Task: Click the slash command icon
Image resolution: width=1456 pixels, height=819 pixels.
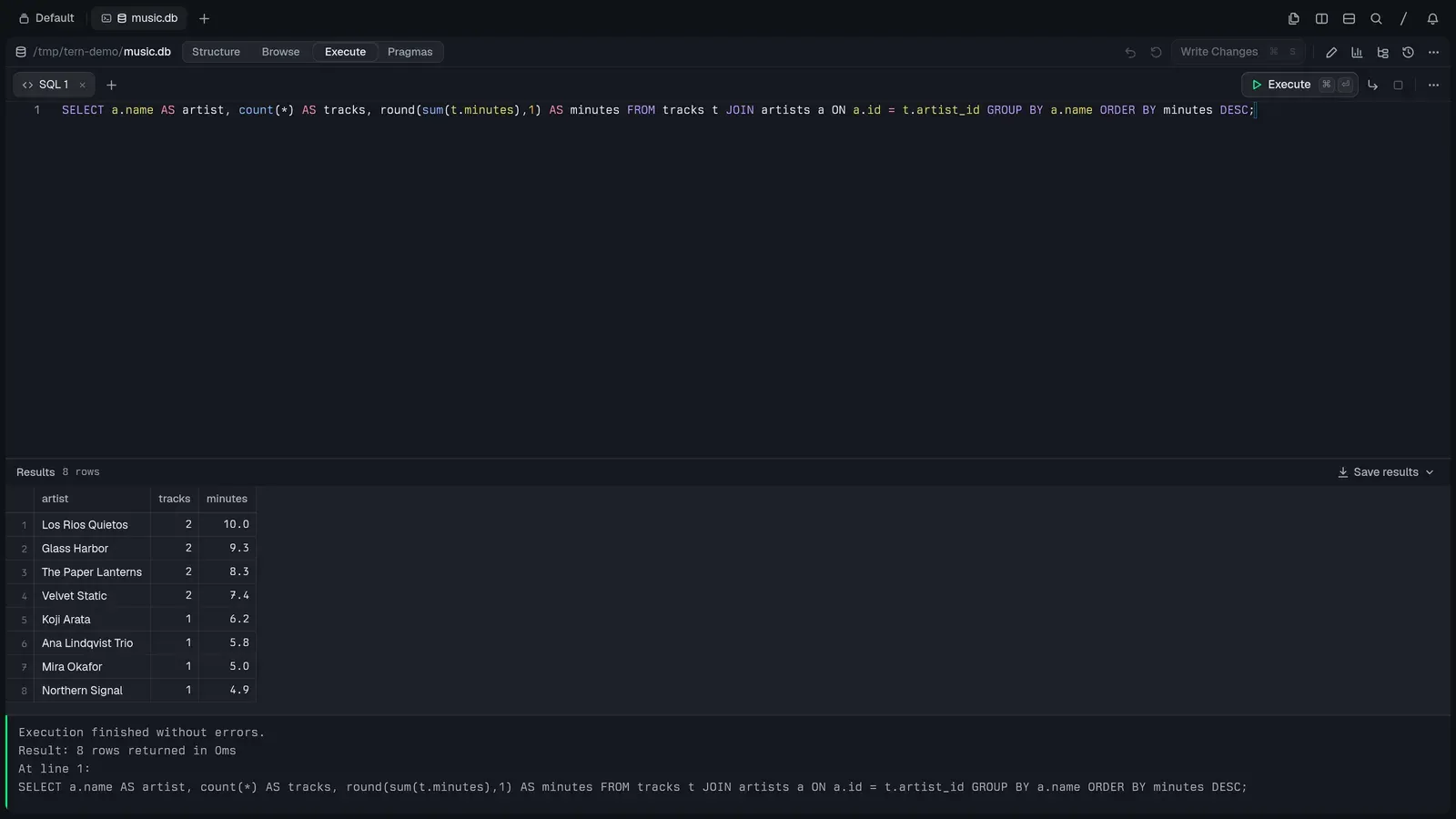Action: pos(1403,18)
